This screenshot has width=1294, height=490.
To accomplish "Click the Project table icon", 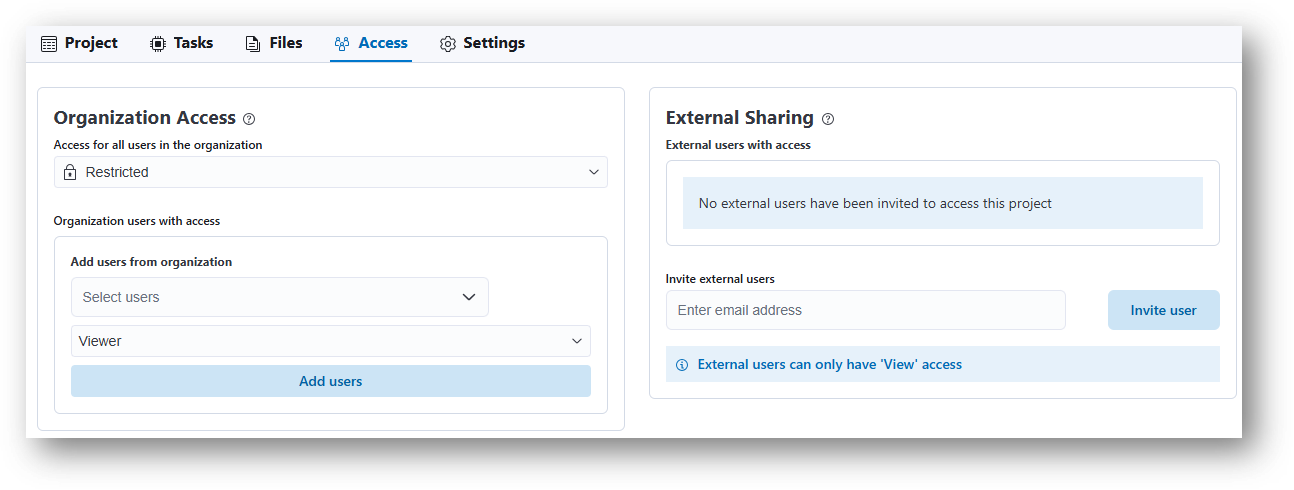I will 49,44.
